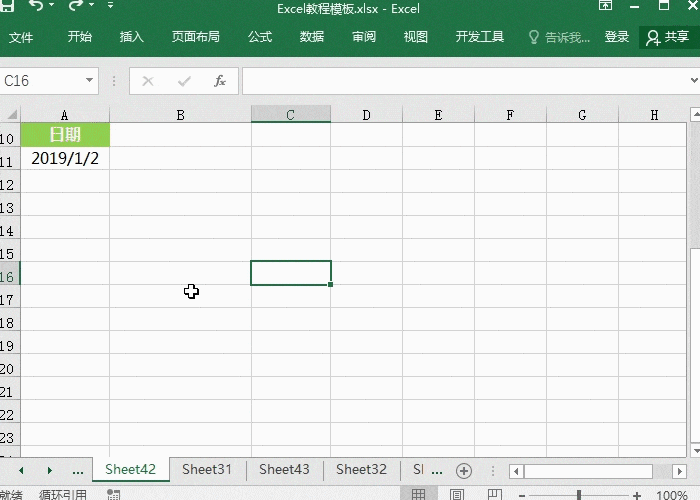Open the Ribbon Display Options button

pos(606,7)
